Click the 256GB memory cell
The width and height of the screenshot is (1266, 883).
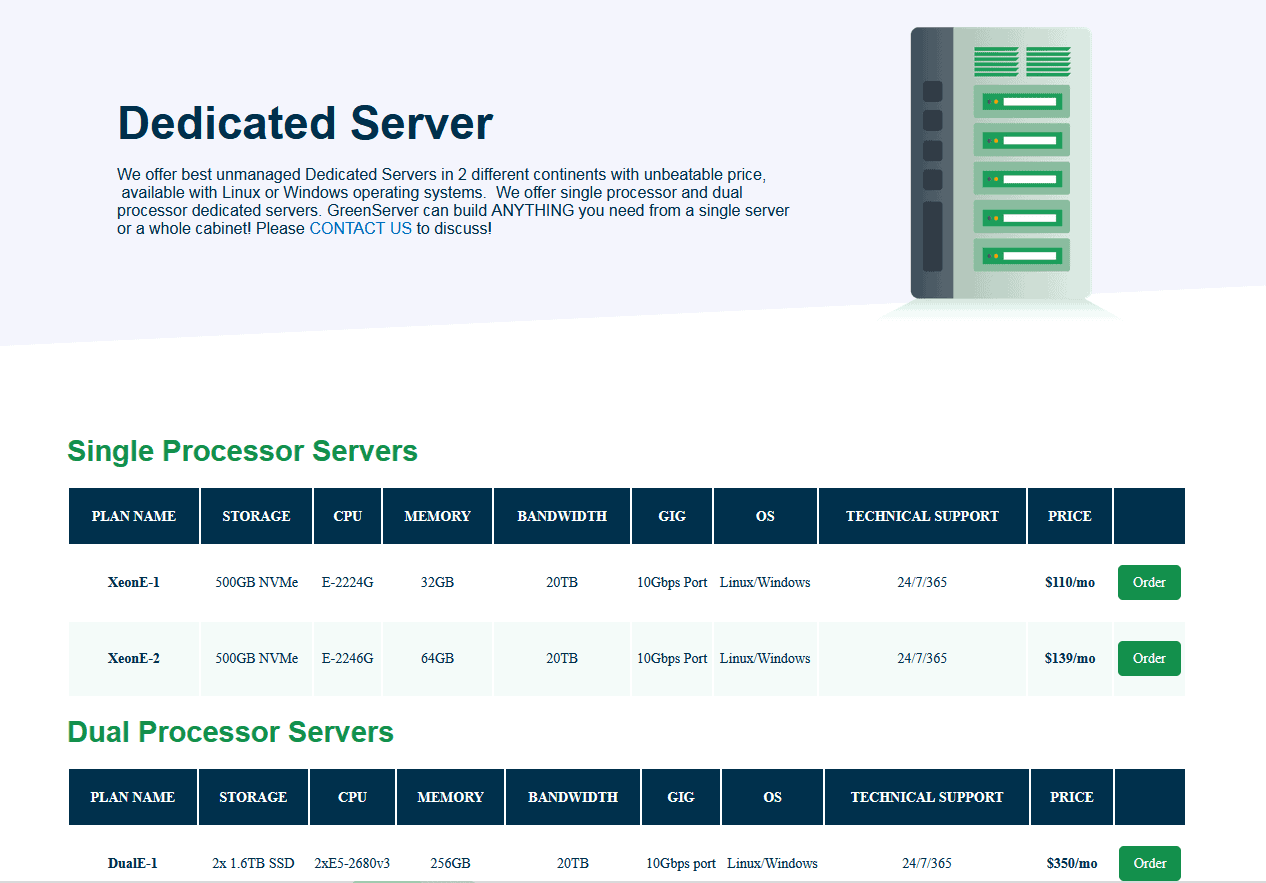coord(450,863)
